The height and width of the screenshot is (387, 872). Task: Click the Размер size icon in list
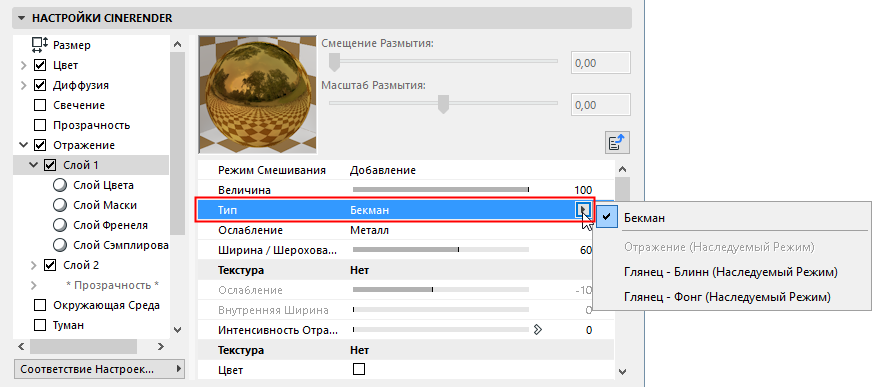click(39, 45)
